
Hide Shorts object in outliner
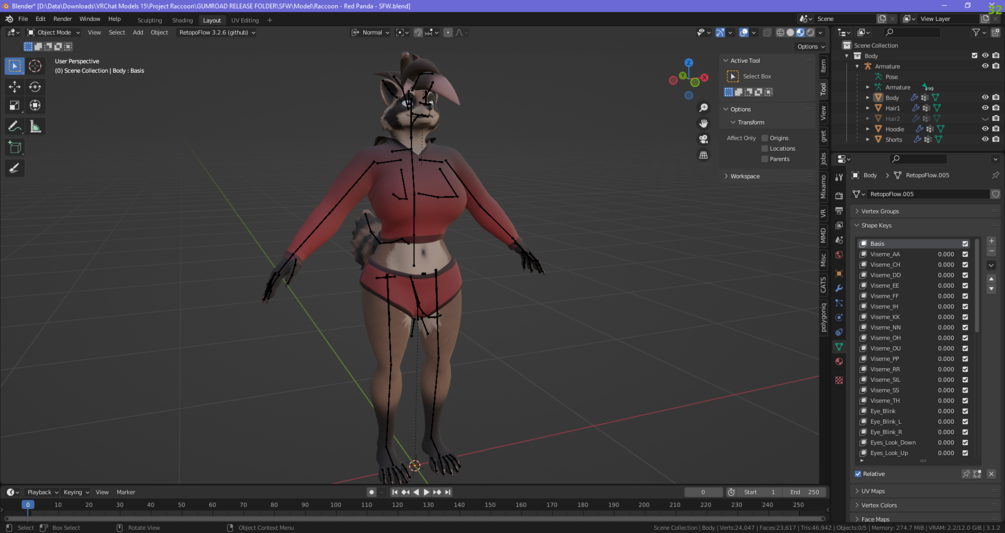(985, 139)
